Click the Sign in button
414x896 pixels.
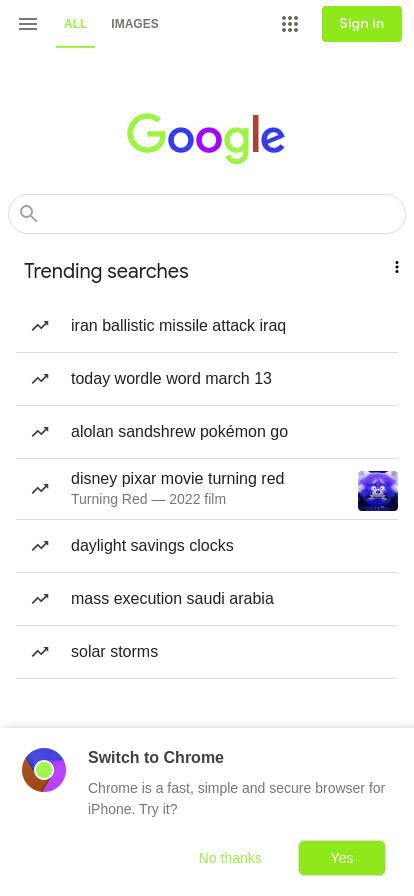(362, 24)
